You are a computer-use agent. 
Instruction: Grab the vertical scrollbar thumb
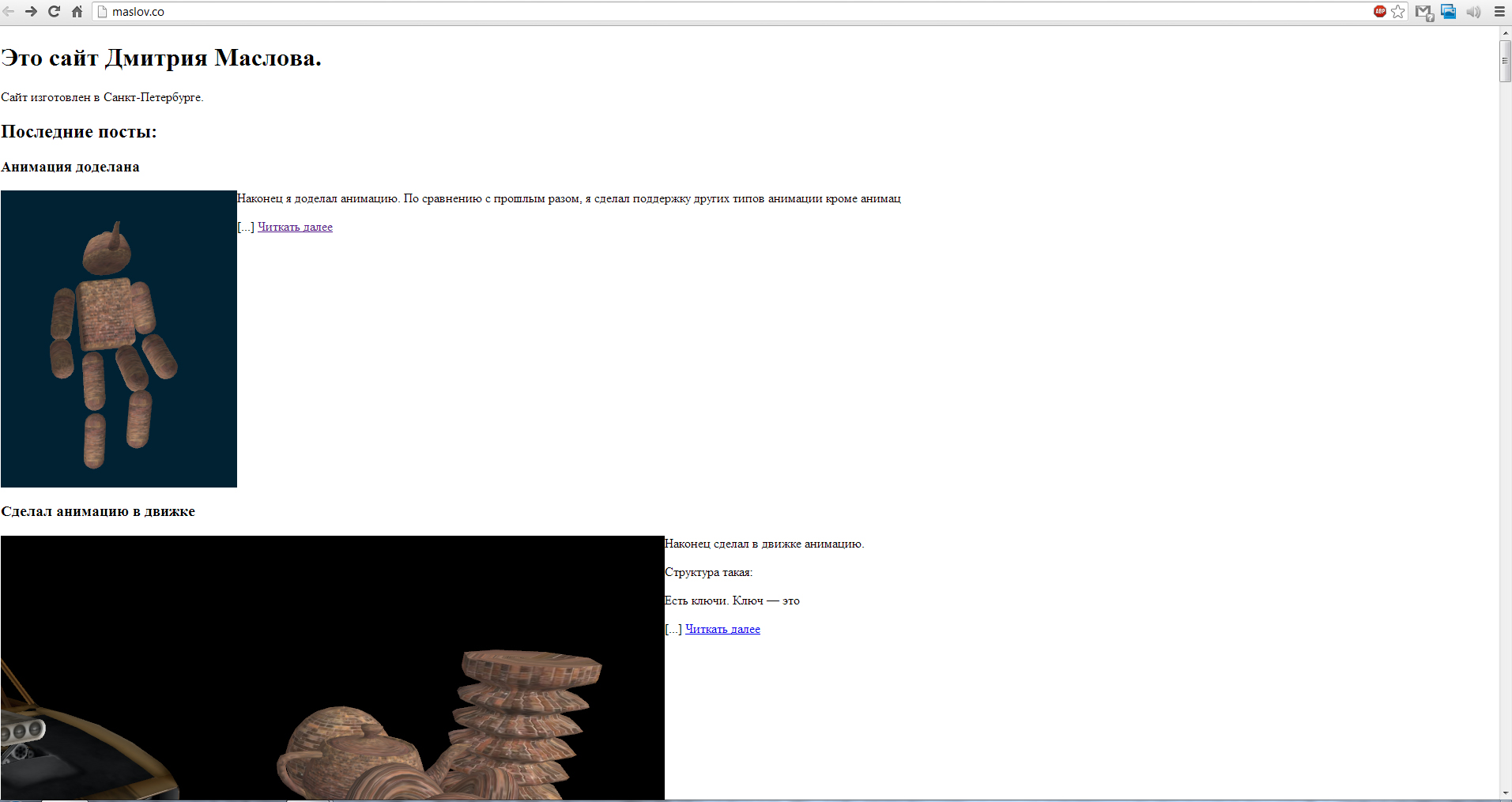(x=1506, y=60)
